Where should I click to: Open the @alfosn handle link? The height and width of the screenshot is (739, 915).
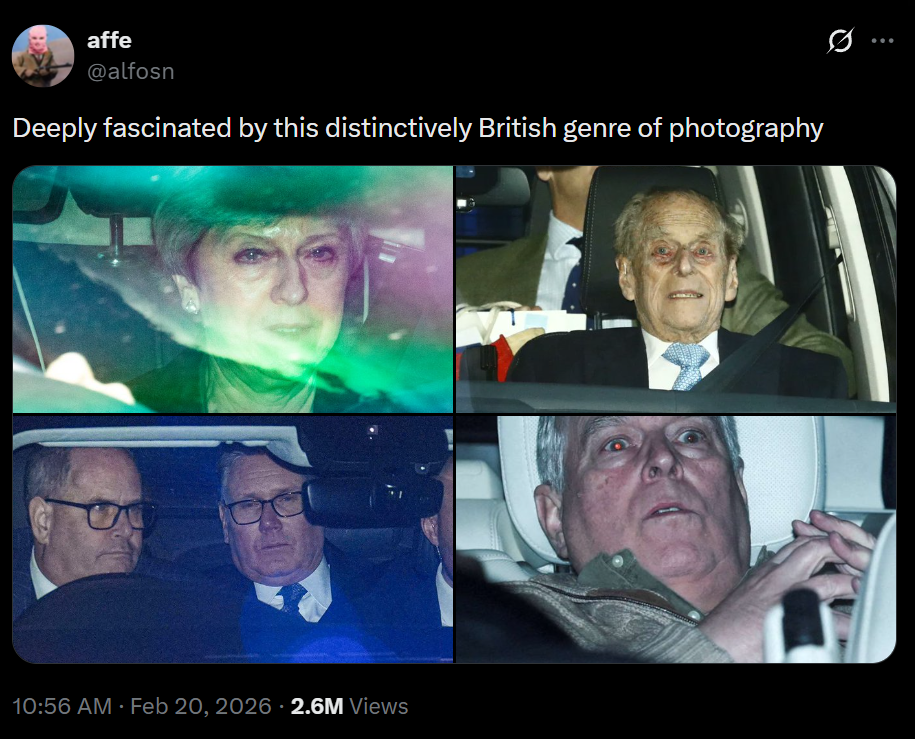(x=131, y=71)
